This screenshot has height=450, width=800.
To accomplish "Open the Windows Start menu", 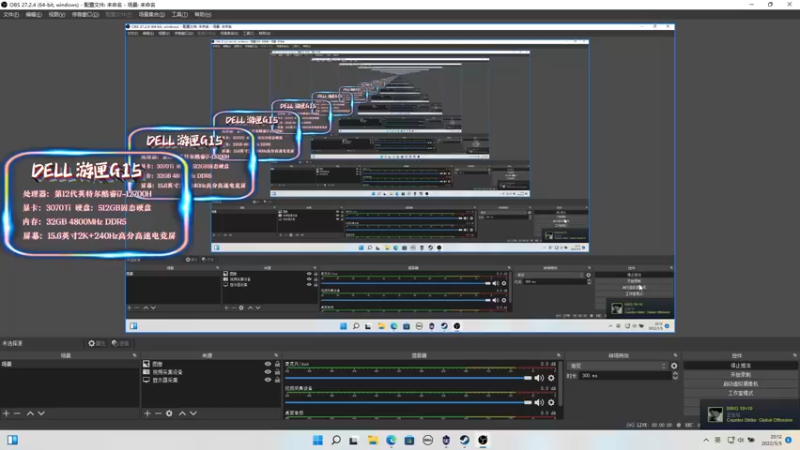I will click(x=317, y=440).
